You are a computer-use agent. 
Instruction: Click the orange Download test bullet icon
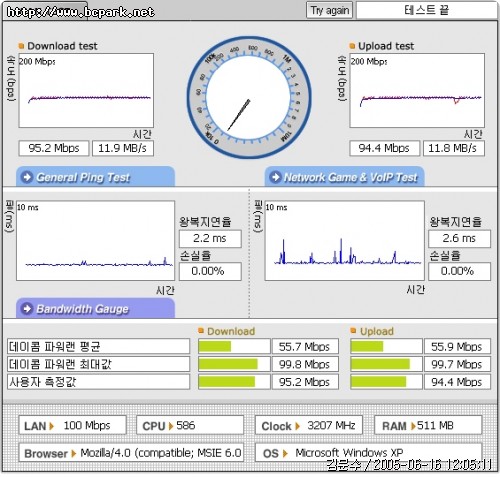pyautogui.click(x=21, y=46)
